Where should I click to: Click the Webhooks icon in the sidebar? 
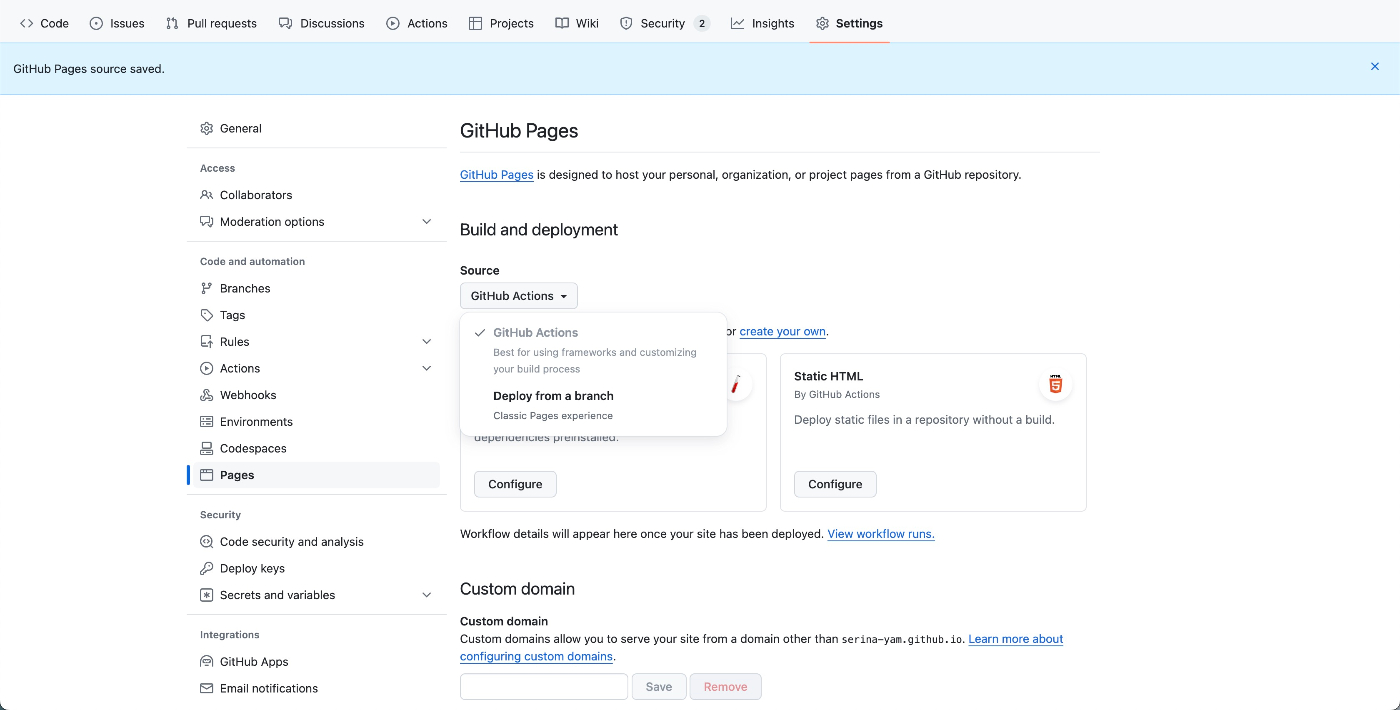206,394
